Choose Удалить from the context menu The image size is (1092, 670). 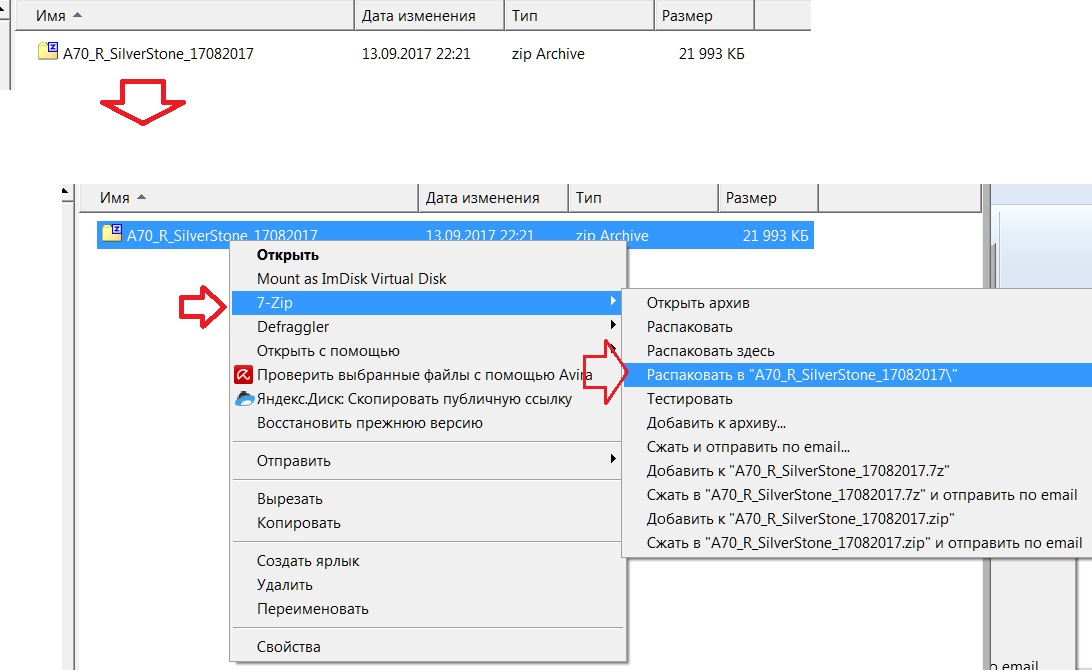click(285, 584)
